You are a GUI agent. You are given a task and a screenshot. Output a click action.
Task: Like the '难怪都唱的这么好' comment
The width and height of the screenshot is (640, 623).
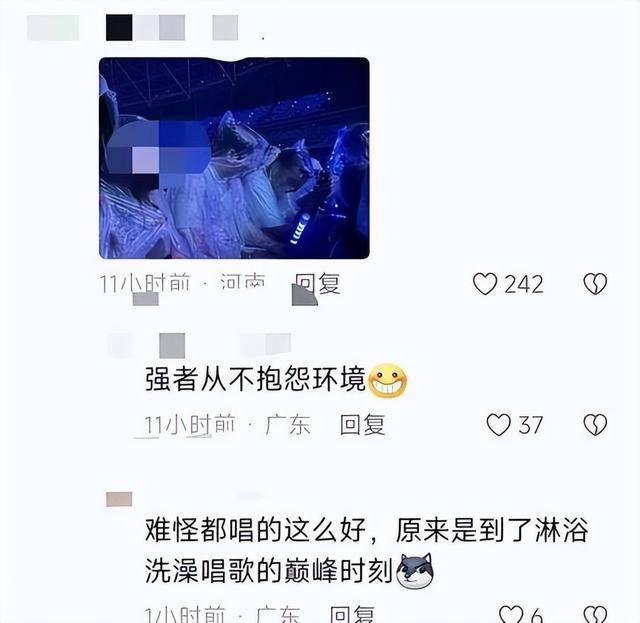(x=510, y=614)
